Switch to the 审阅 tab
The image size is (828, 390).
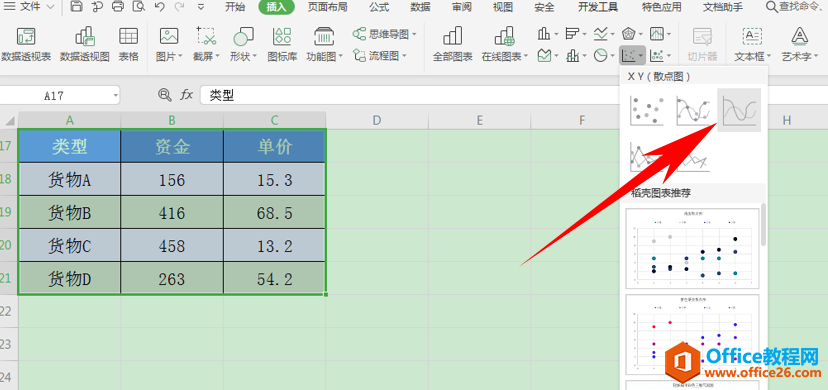click(462, 7)
